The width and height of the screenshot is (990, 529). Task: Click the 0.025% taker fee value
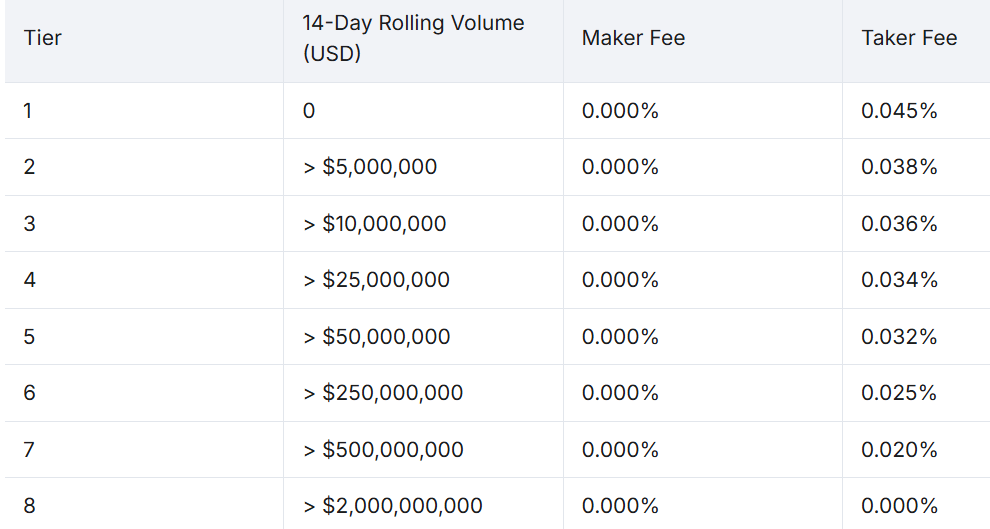click(899, 393)
